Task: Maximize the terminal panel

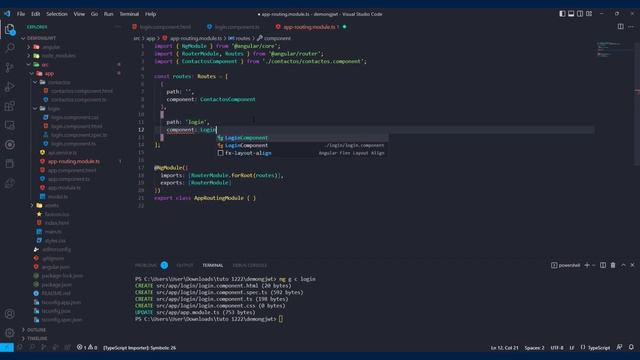Action: (x=623, y=265)
